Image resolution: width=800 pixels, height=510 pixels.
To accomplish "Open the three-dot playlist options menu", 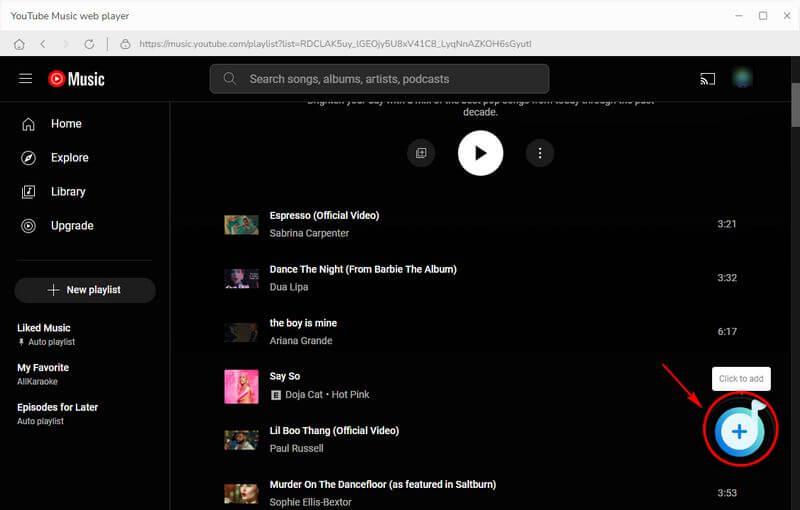I will point(540,153).
